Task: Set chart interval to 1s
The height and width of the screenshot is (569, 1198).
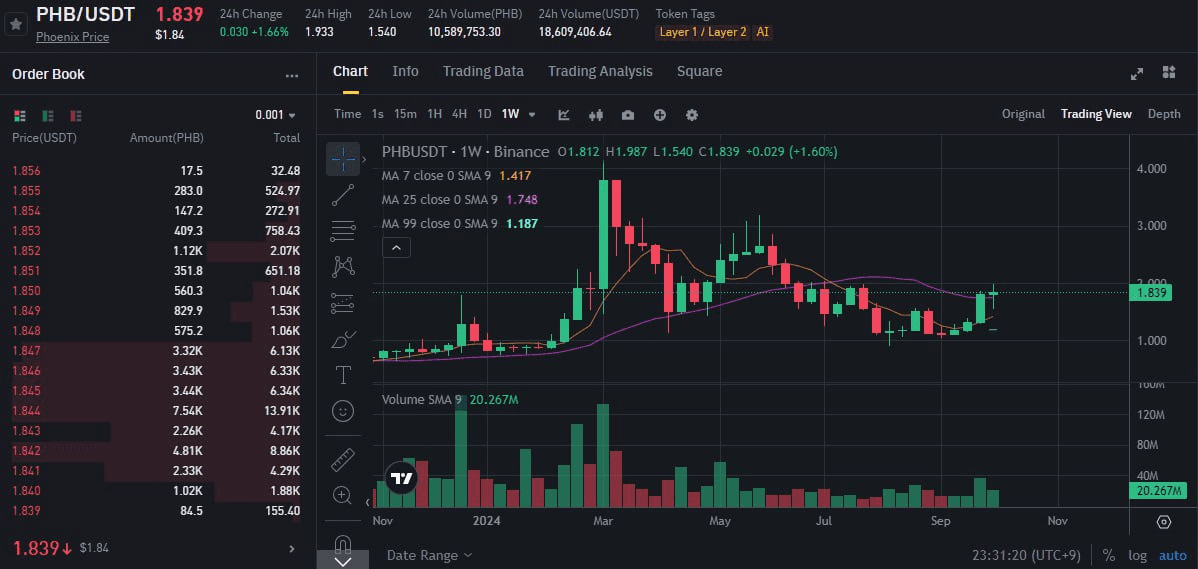Action: pos(377,114)
